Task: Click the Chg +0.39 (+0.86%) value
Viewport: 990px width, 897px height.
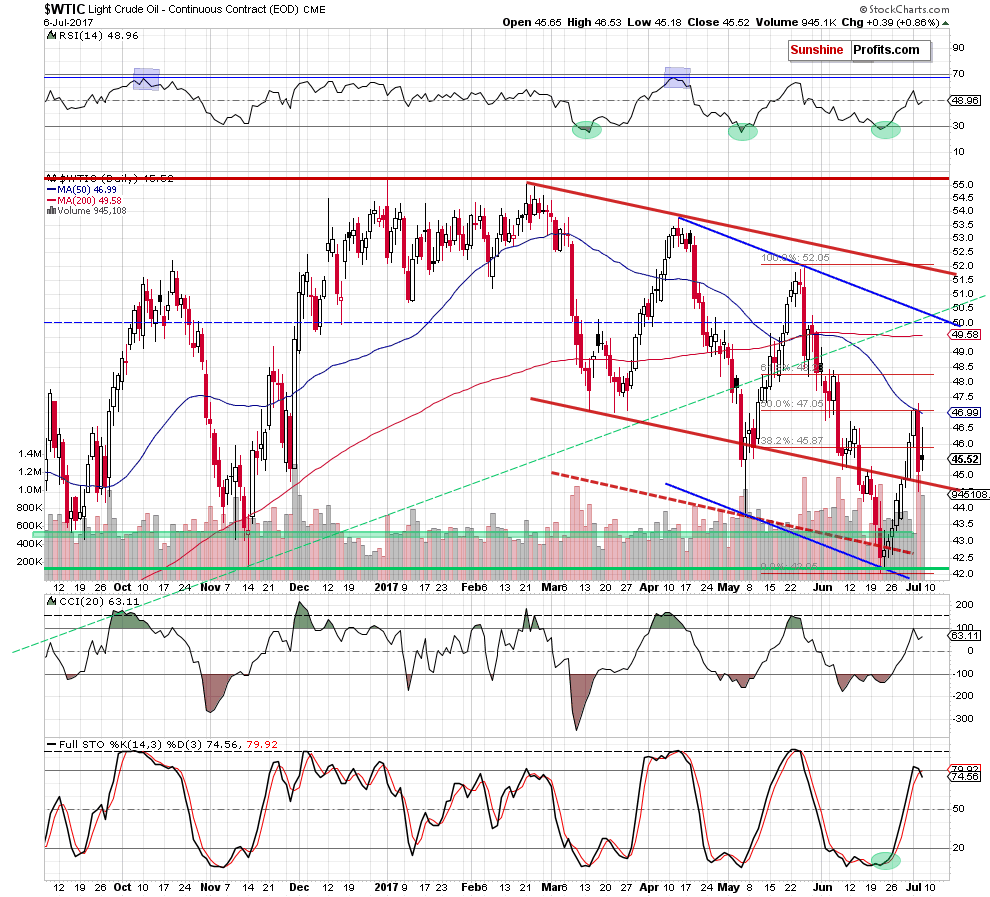Action: (x=890, y=22)
